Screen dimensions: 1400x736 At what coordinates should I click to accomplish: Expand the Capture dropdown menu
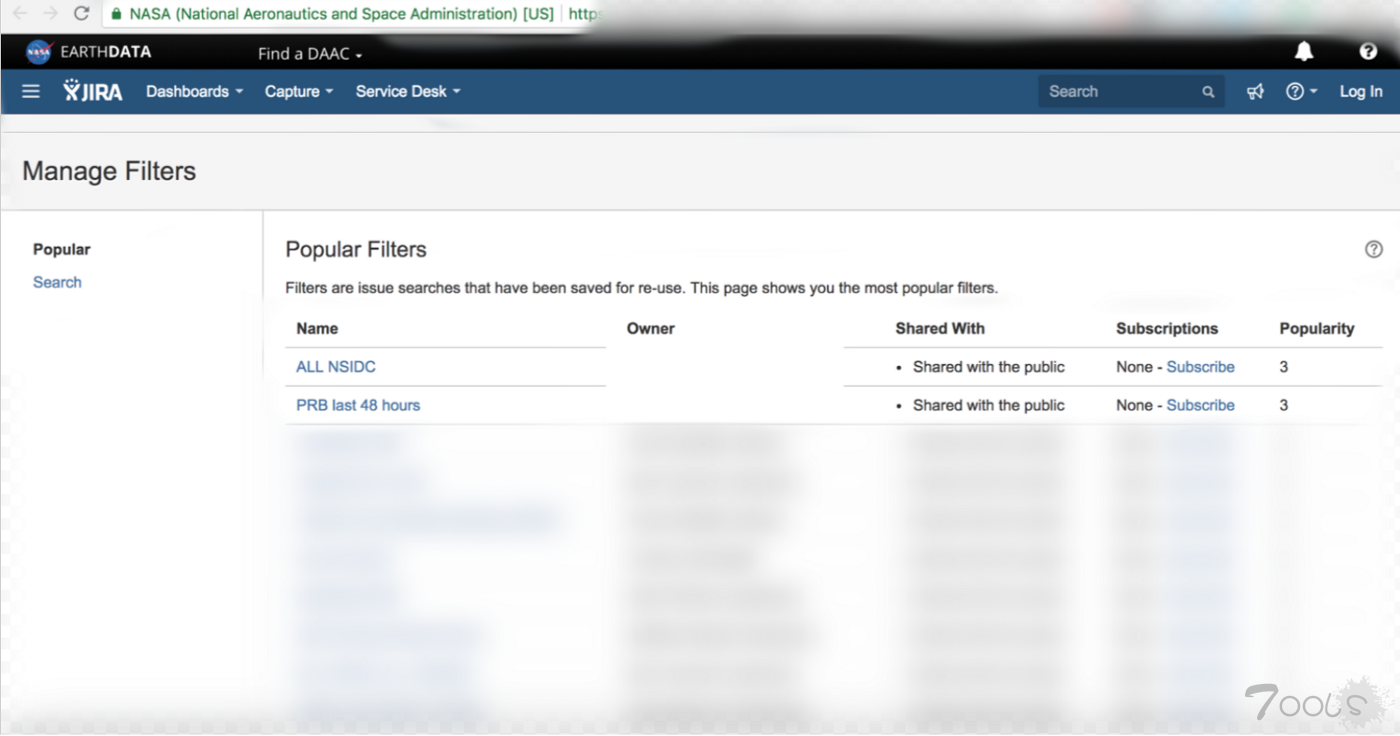(298, 91)
